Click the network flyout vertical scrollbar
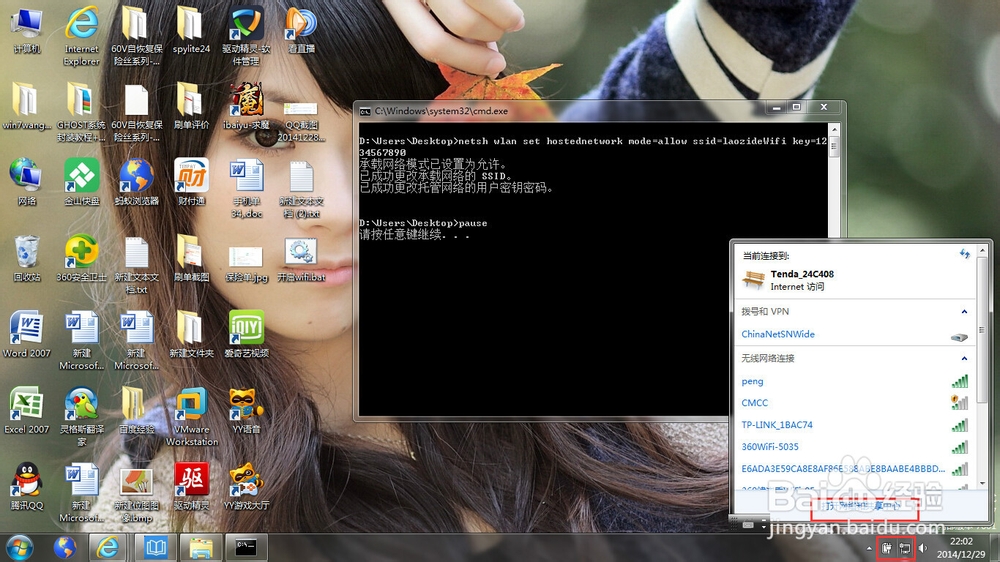 click(982, 367)
